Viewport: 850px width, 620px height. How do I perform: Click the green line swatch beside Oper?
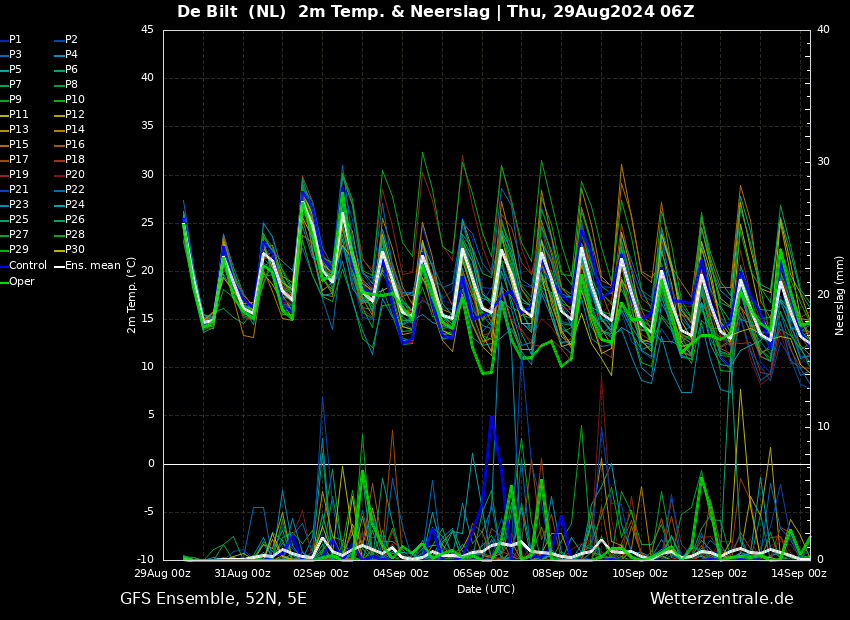click(x=4, y=281)
